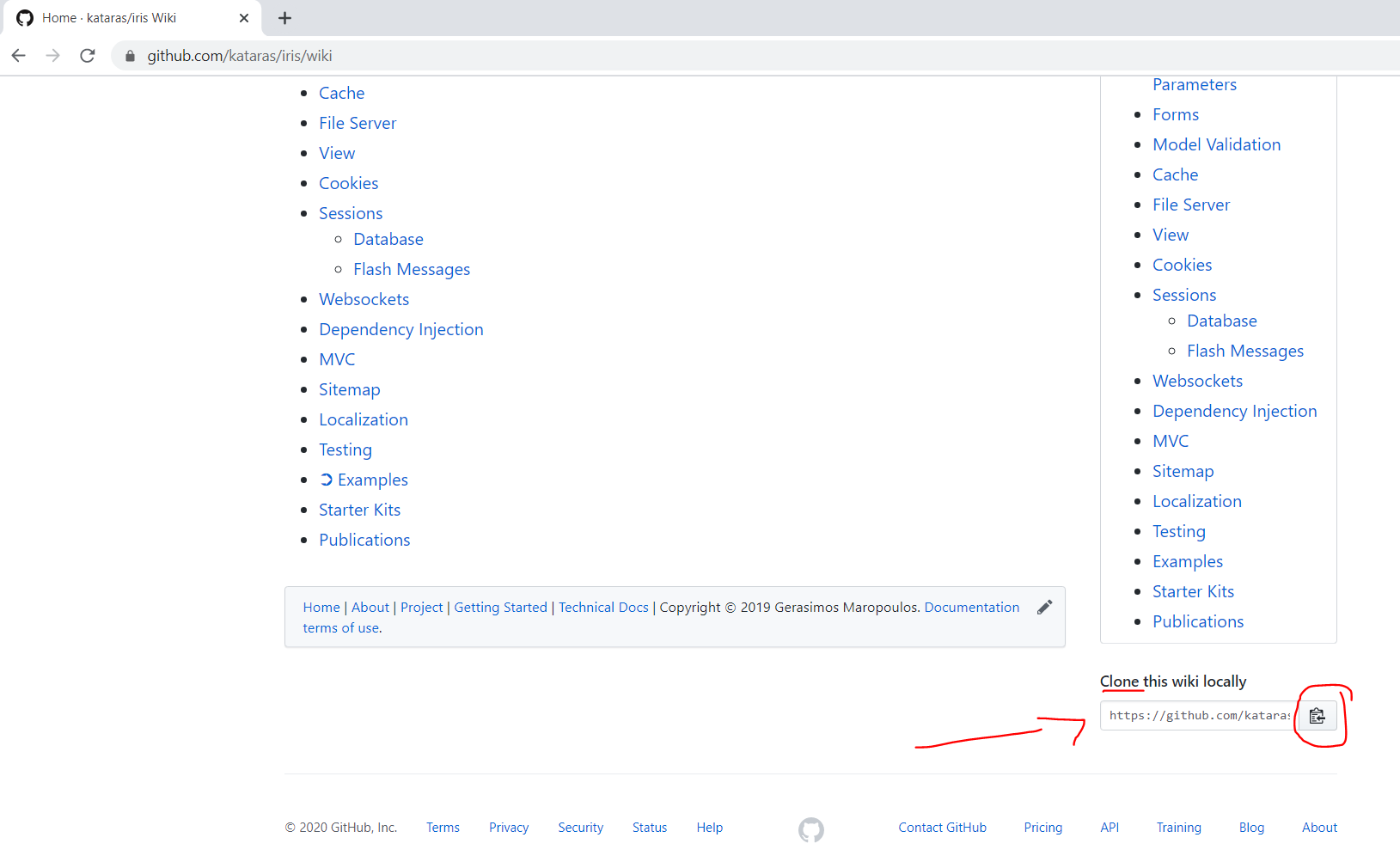Close the kataras/iris Wiki tab
This screenshot has height=862, width=1400.
[244, 18]
